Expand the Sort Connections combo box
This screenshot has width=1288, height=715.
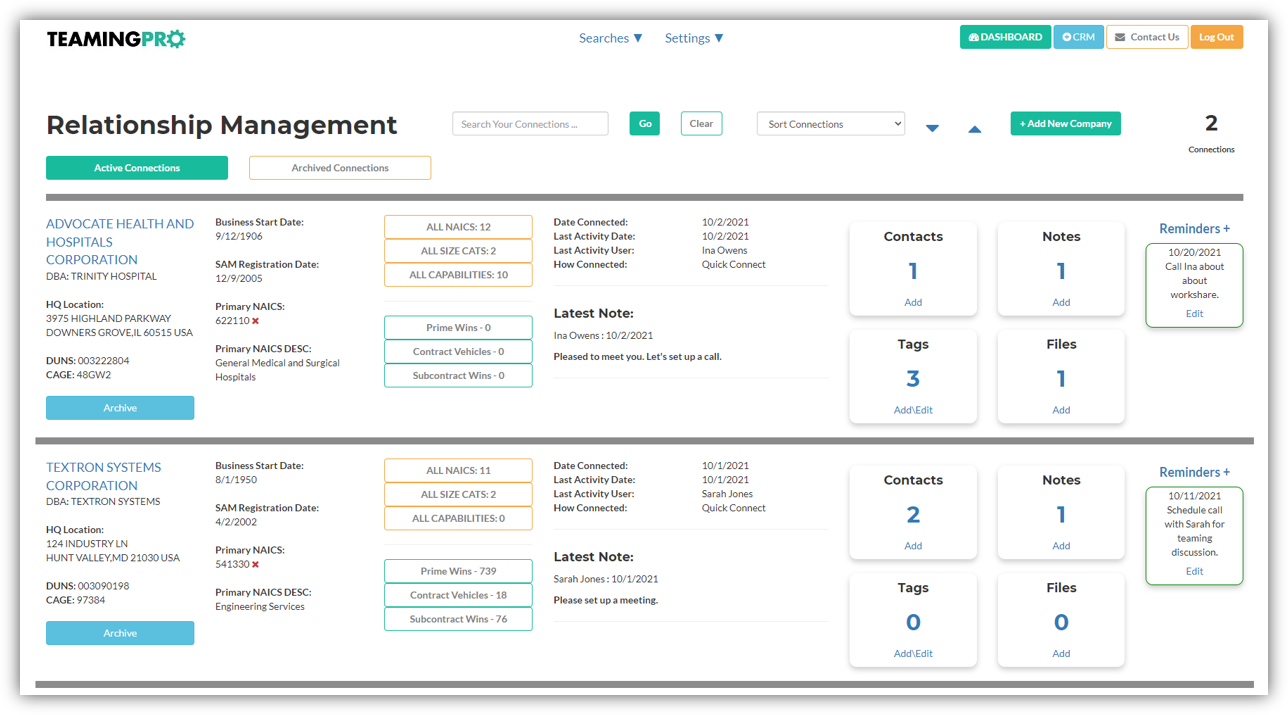pyautogui.click(x=831, y=124)
